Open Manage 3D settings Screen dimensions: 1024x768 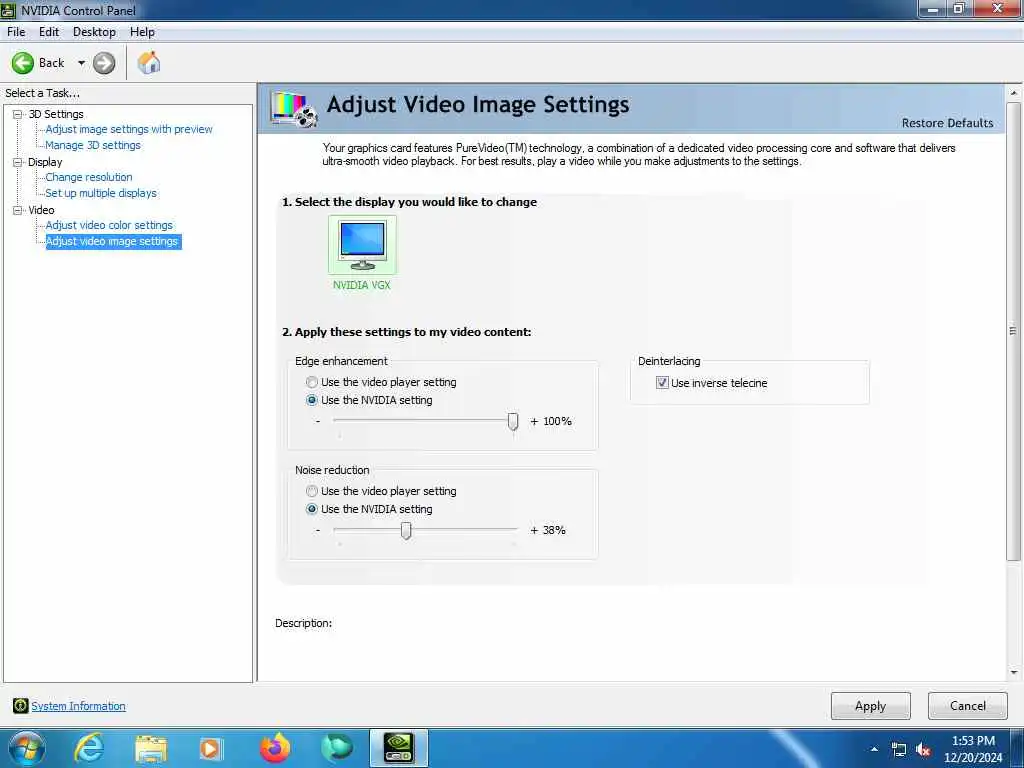coord(93,145)
